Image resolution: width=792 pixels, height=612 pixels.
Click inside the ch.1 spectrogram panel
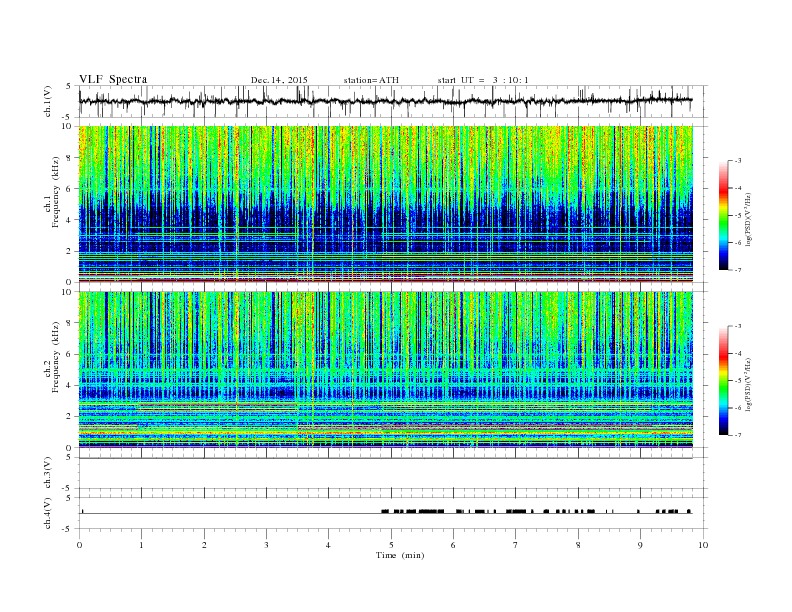(385, 204)
